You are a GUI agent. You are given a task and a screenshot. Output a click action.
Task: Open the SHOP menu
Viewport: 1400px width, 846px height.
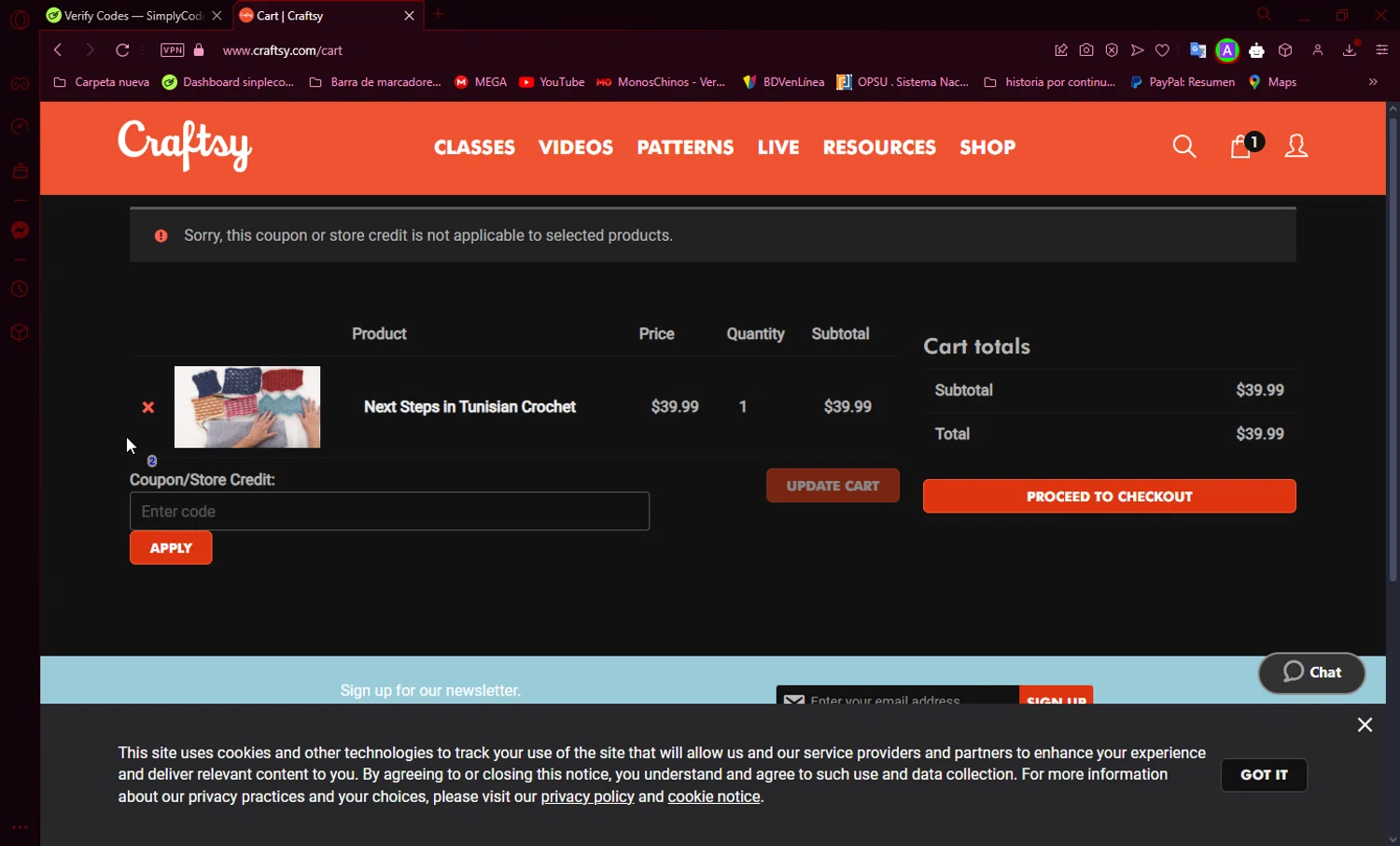point(987,148)
